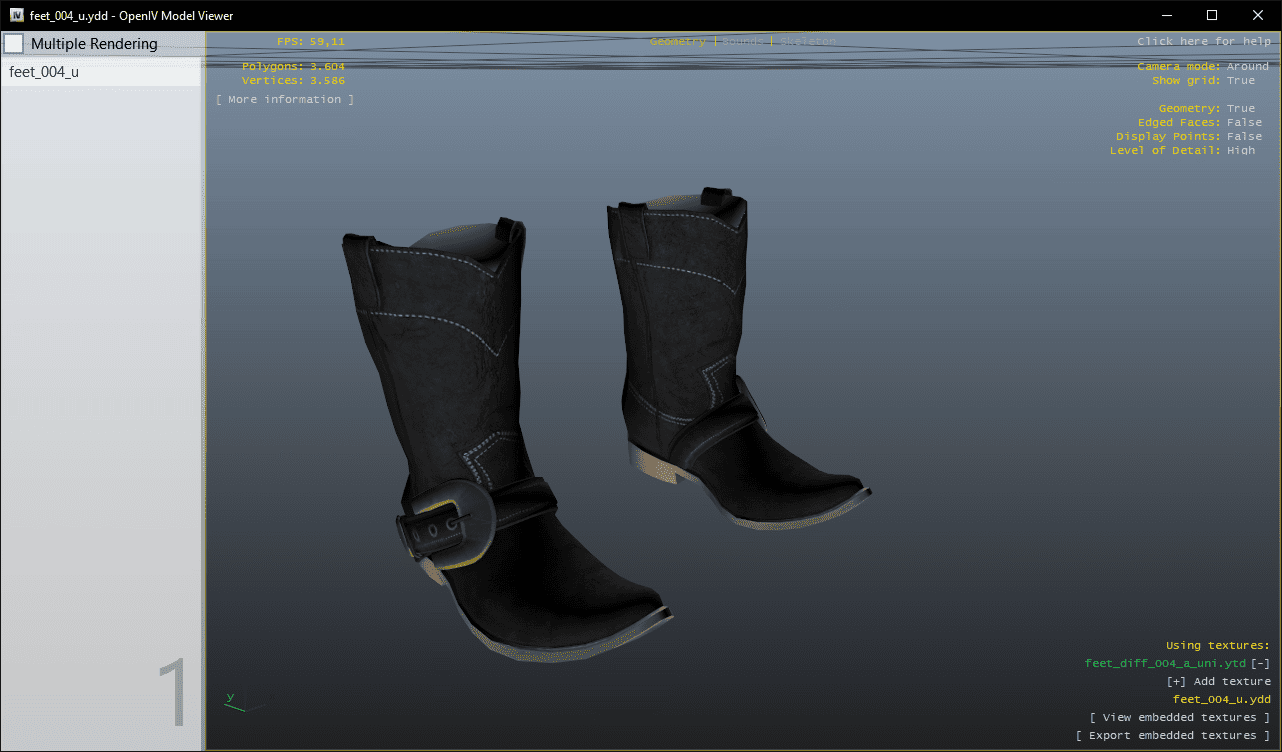
Task: Click the XYZ axis gizmo in viewport corner
Action: (237, 701)
